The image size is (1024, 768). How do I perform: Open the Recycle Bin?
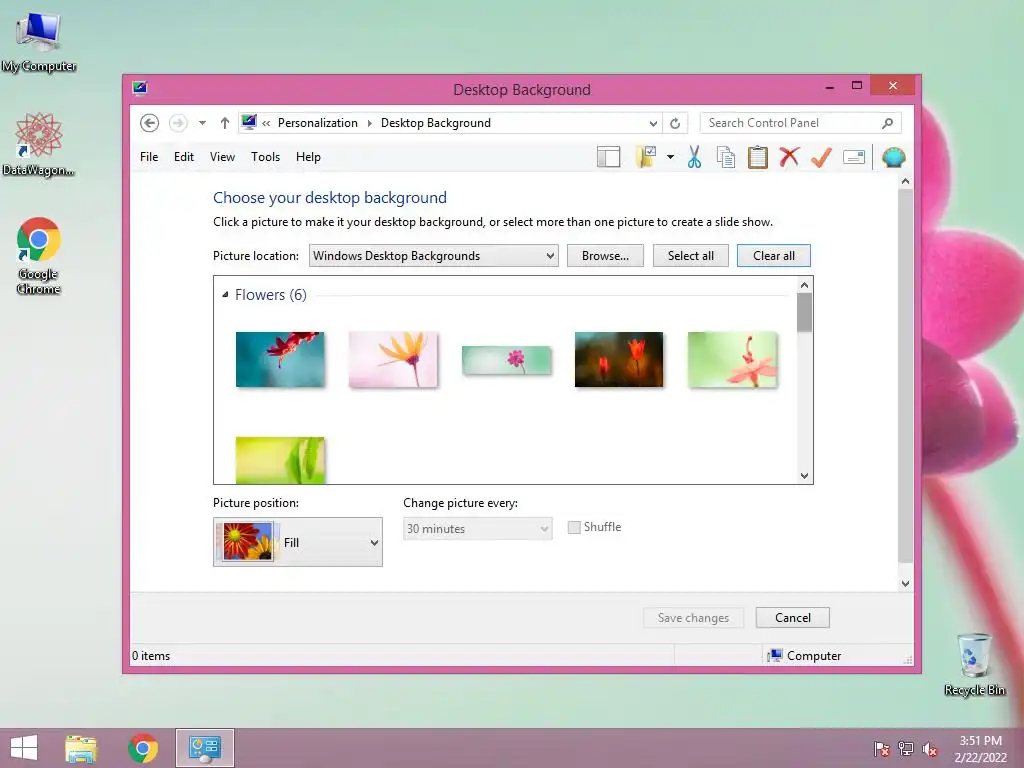[974, 664]
